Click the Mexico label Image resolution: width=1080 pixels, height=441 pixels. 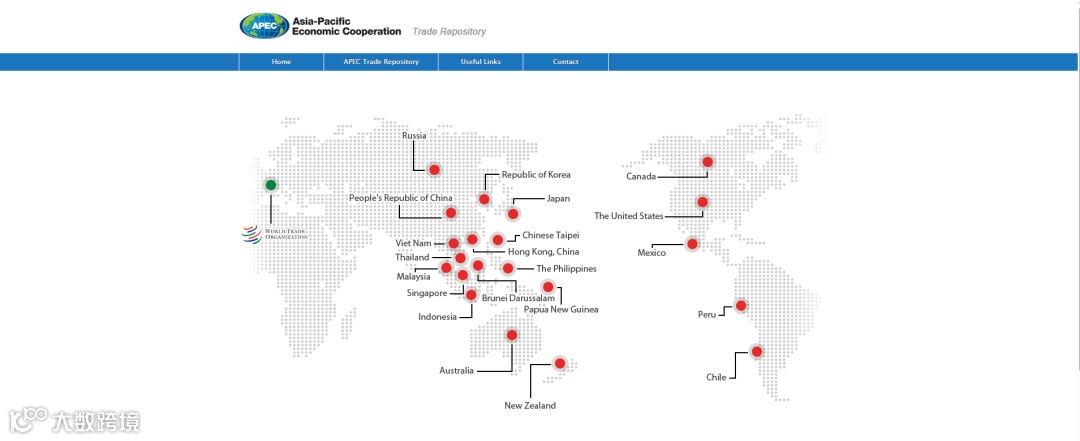pos(652,254)
